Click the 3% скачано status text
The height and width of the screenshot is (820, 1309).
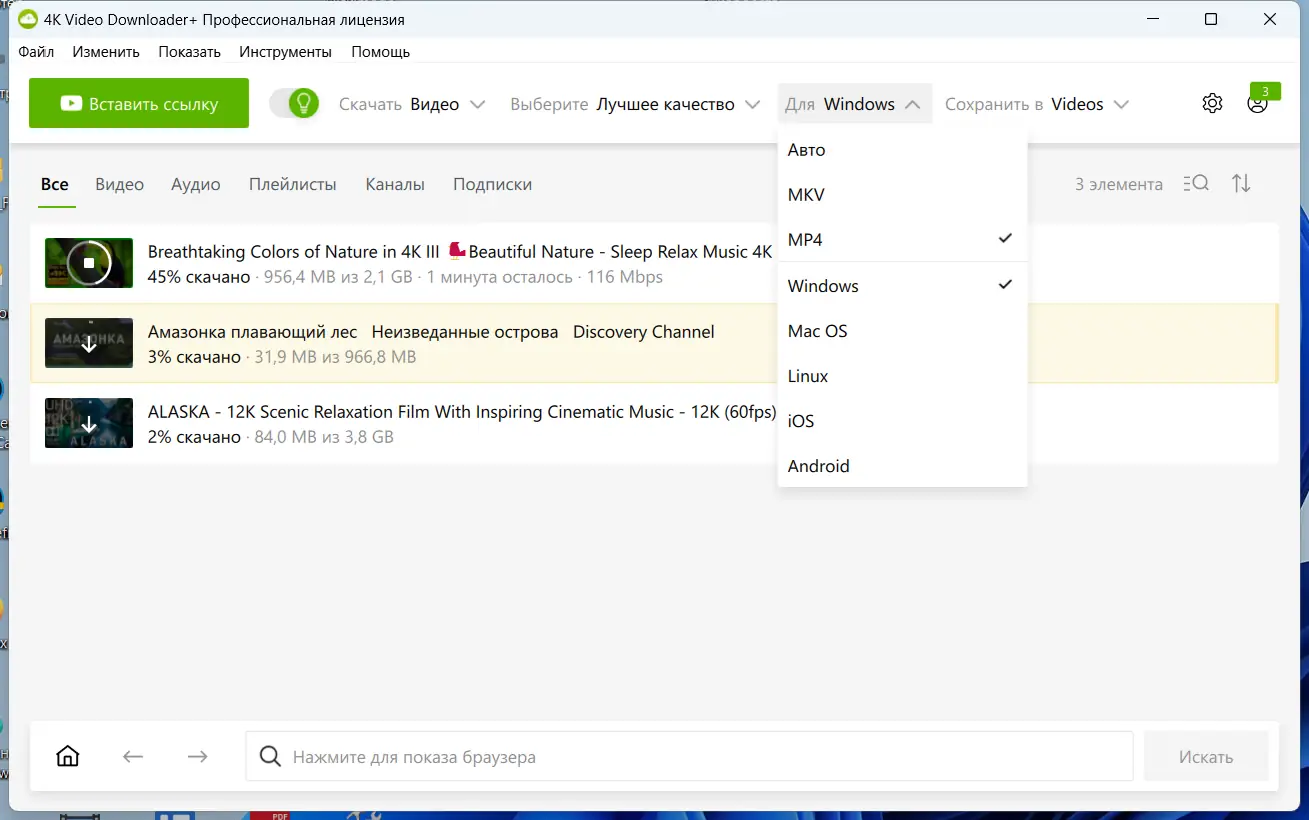[194, 357]
